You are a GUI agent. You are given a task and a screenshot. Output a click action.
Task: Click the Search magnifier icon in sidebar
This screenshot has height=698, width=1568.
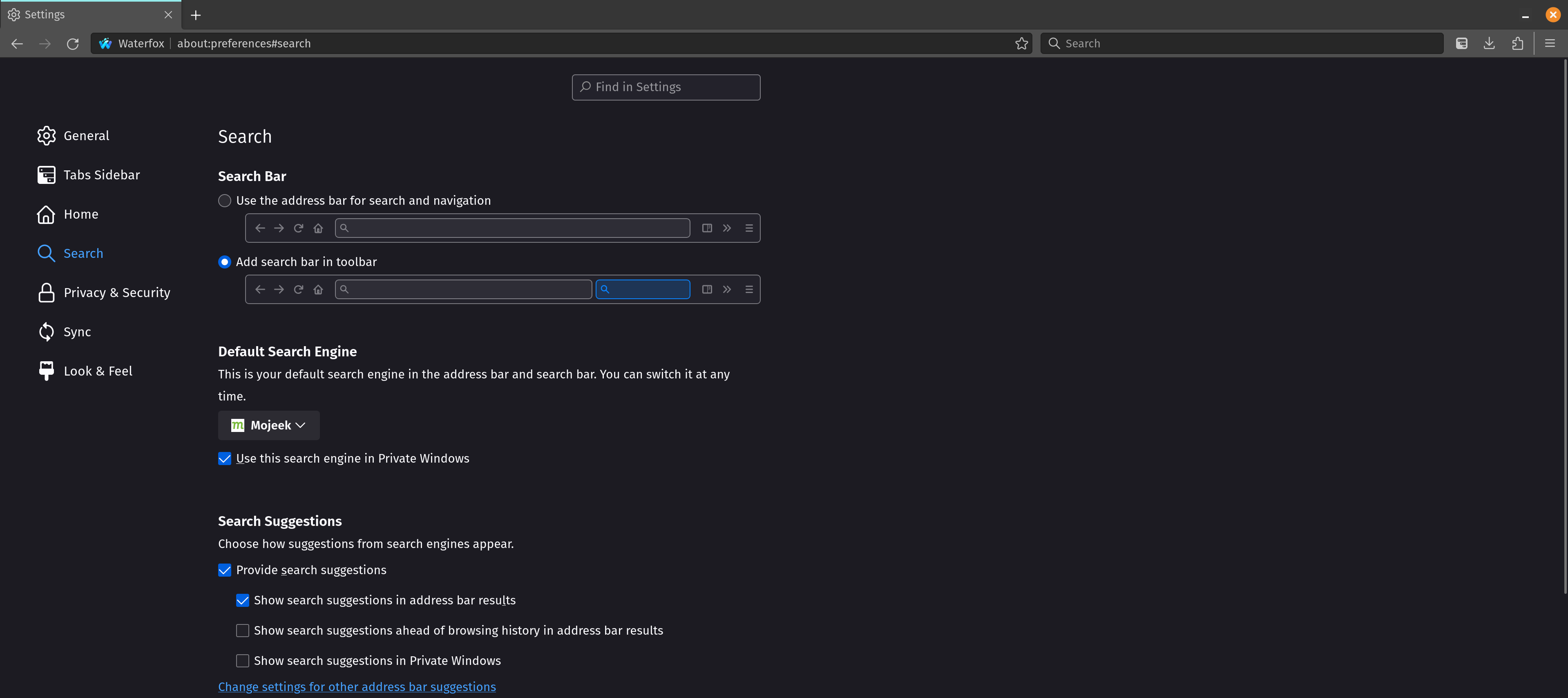pos(46,253)
